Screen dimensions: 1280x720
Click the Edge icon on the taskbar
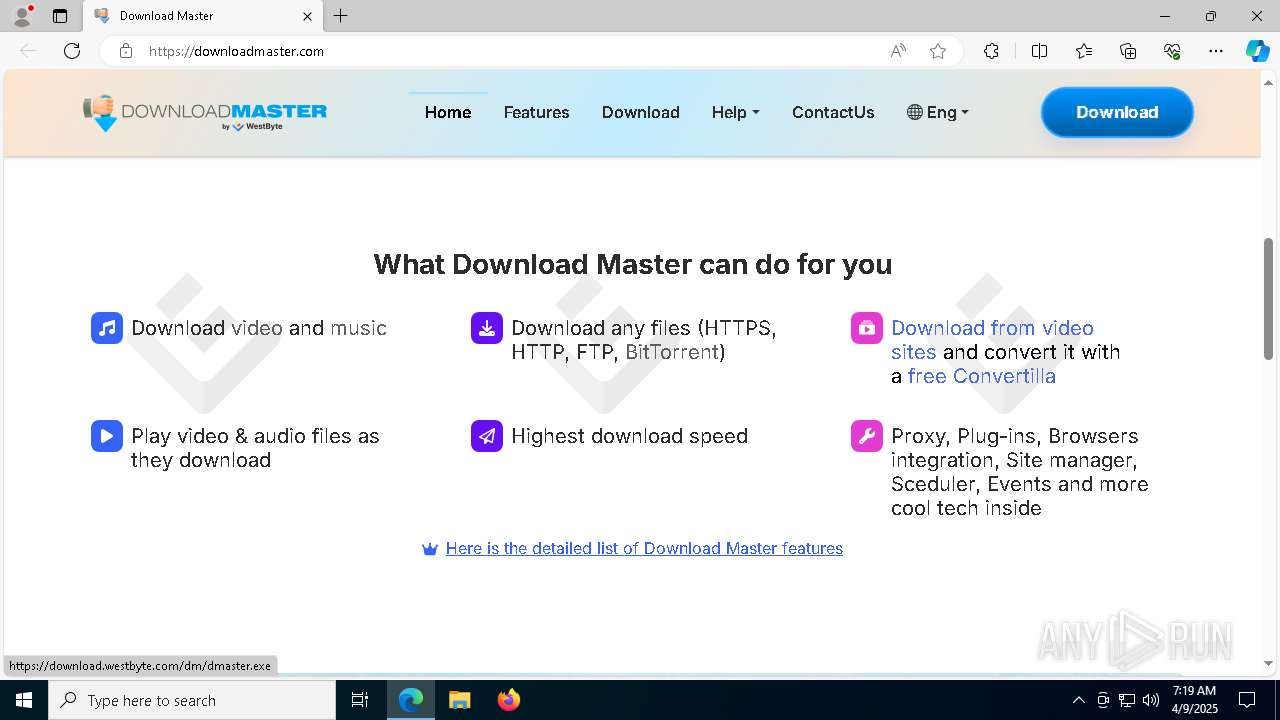(x=411, y=700)
